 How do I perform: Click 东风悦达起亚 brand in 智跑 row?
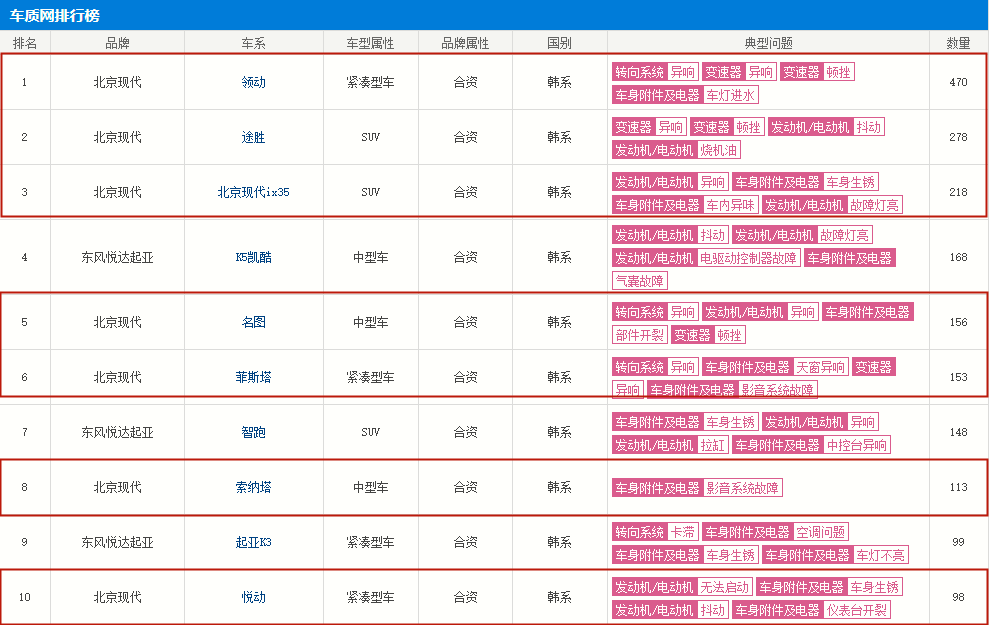pyautogui.click(x=117, y=432)
